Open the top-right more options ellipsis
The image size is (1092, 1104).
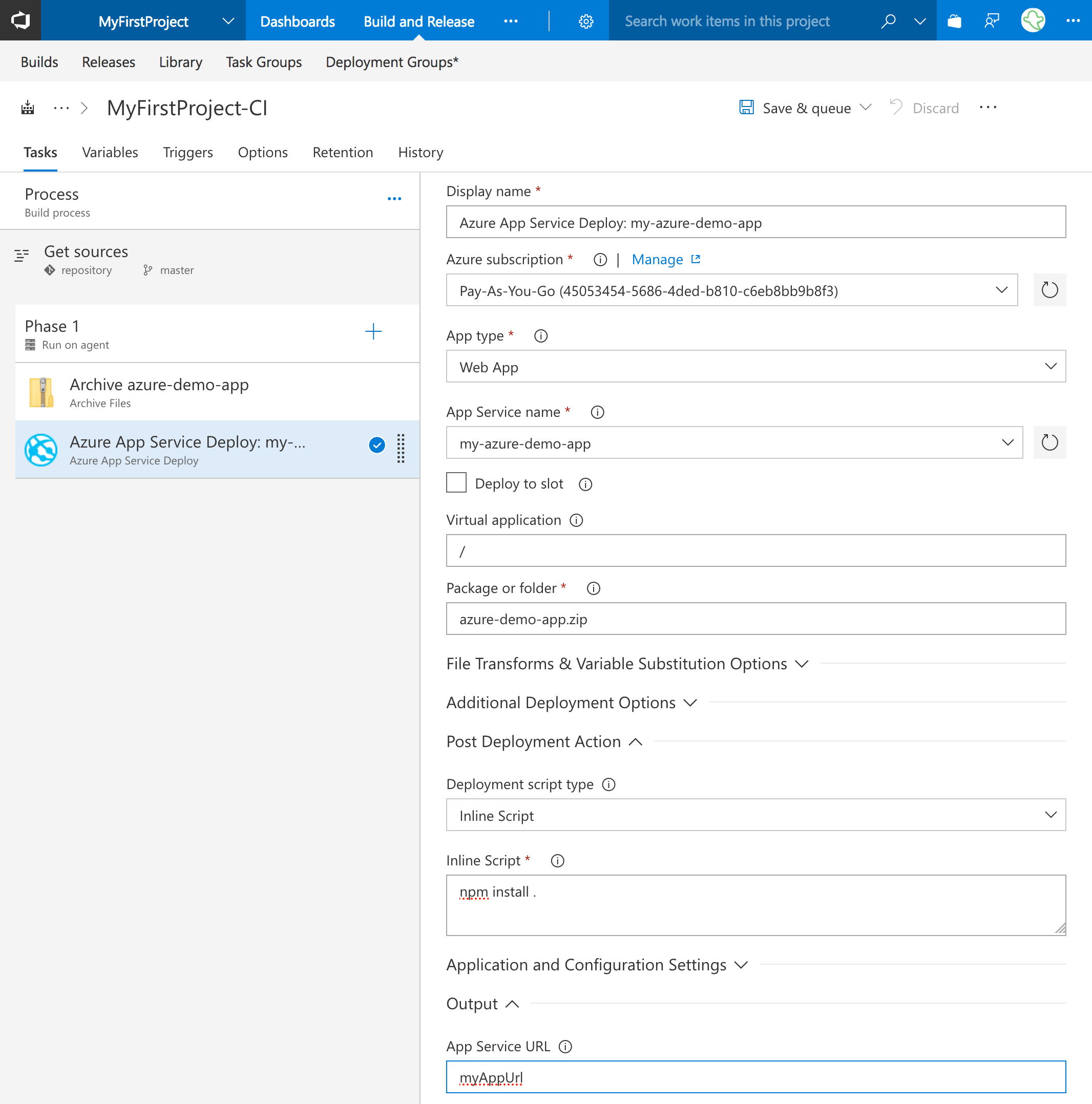1073,21
